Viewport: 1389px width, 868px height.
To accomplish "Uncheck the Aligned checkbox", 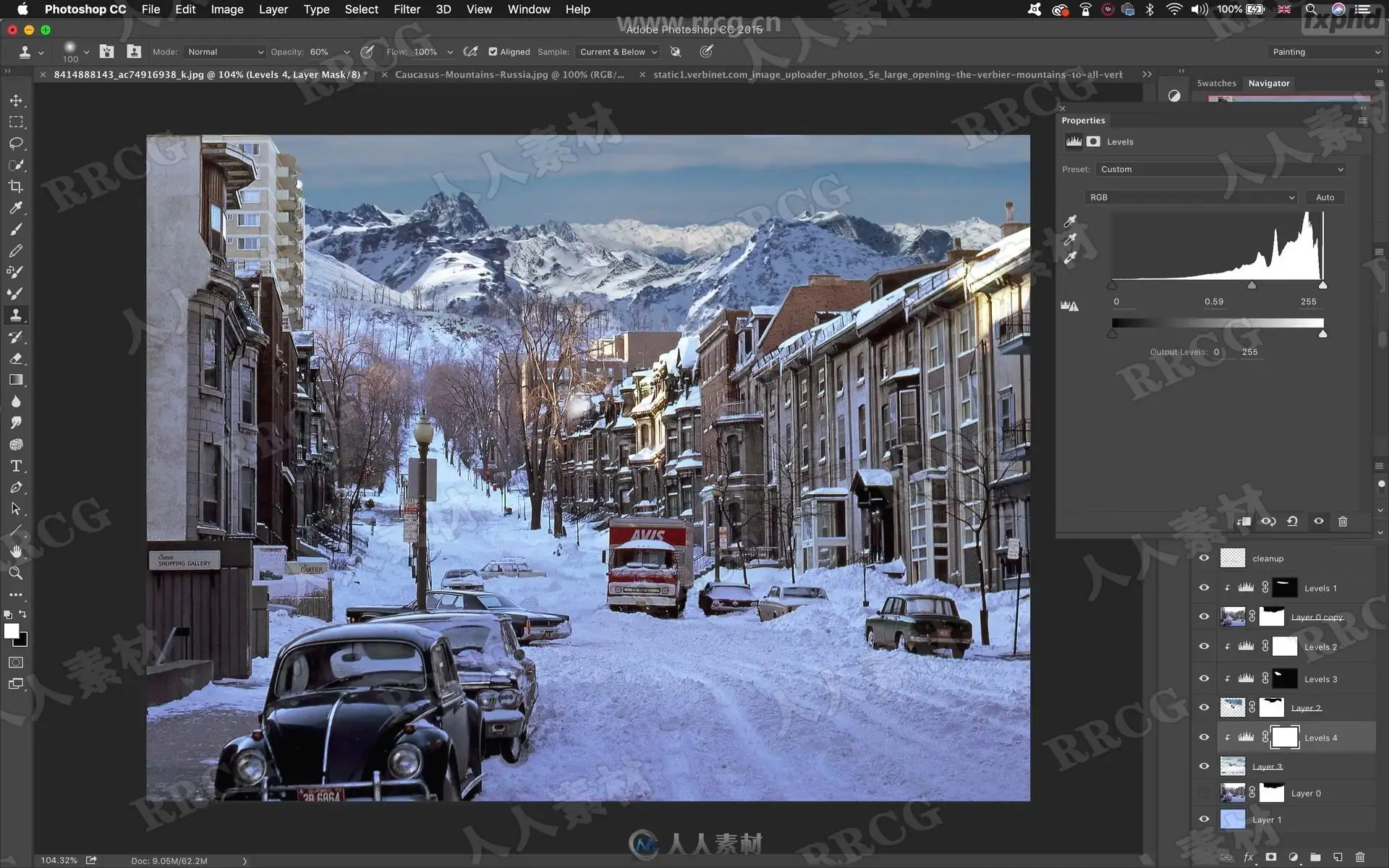I will point(493,52).
